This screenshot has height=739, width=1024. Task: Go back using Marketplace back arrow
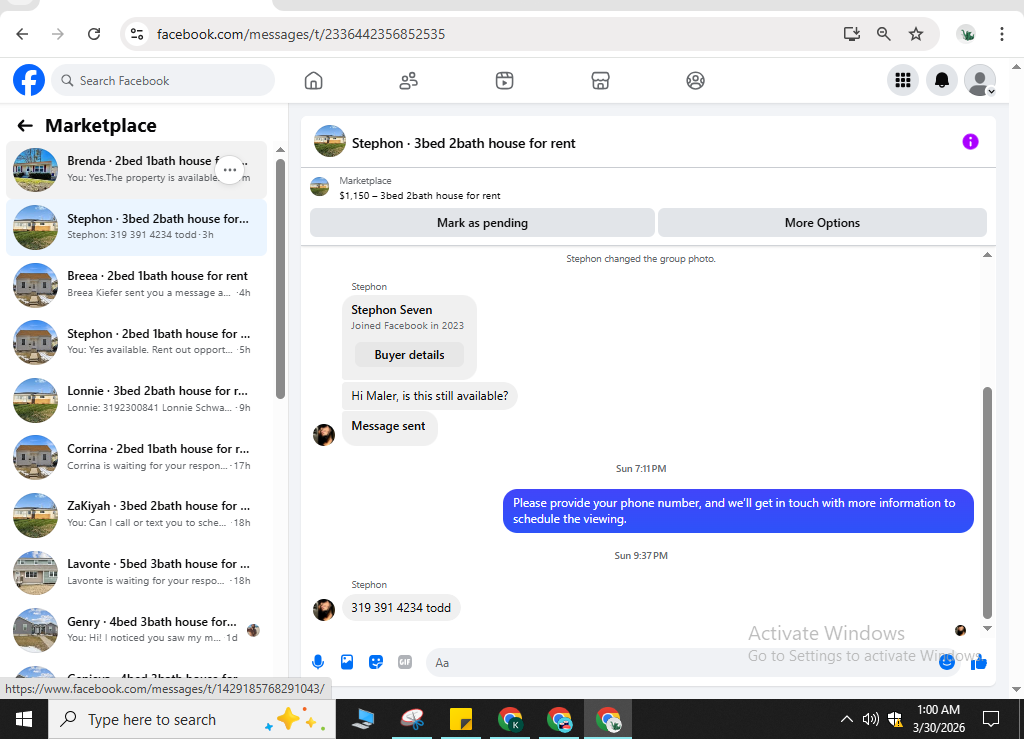[x=25, y=125]
